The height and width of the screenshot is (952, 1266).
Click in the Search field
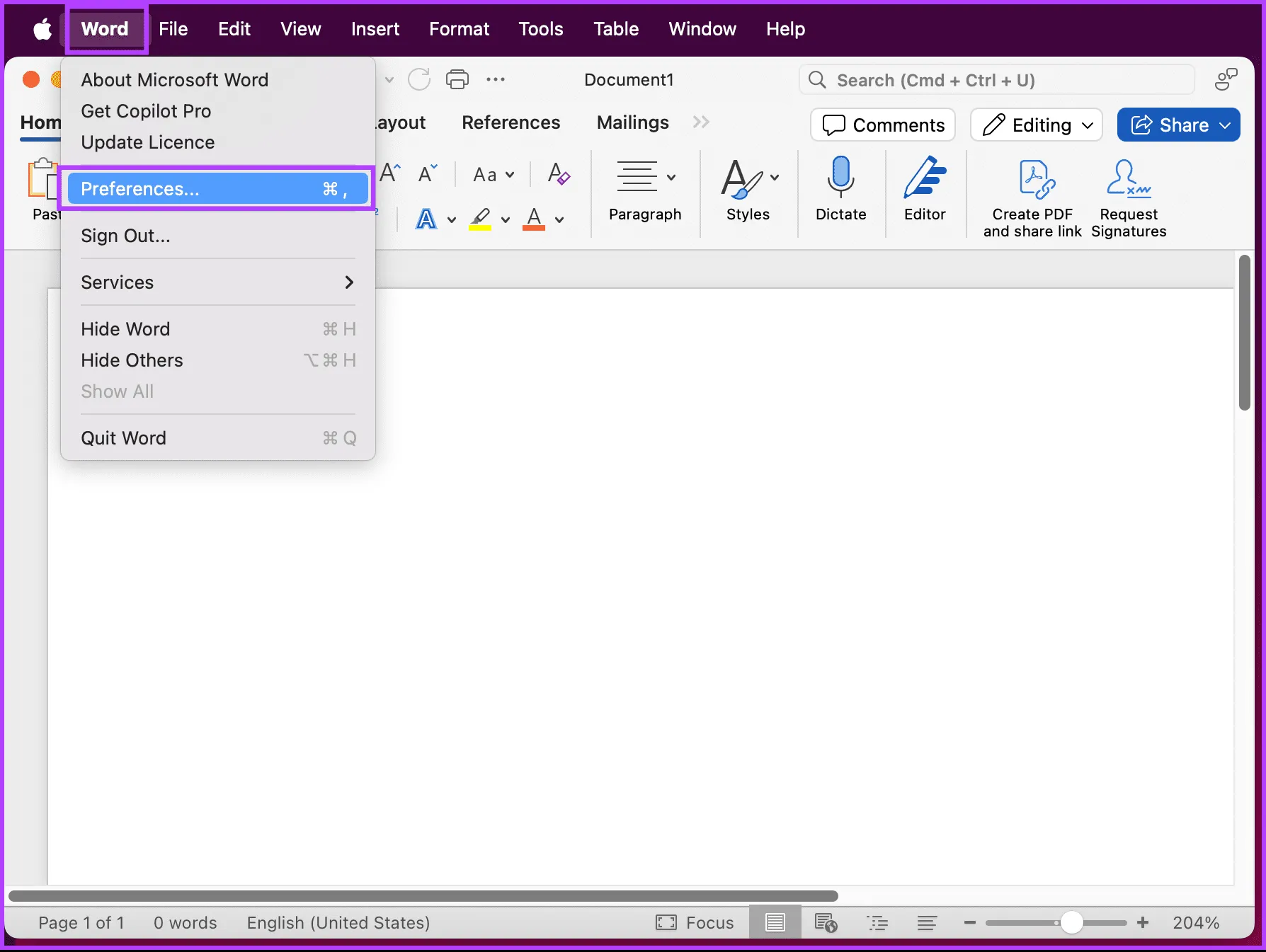997,80
